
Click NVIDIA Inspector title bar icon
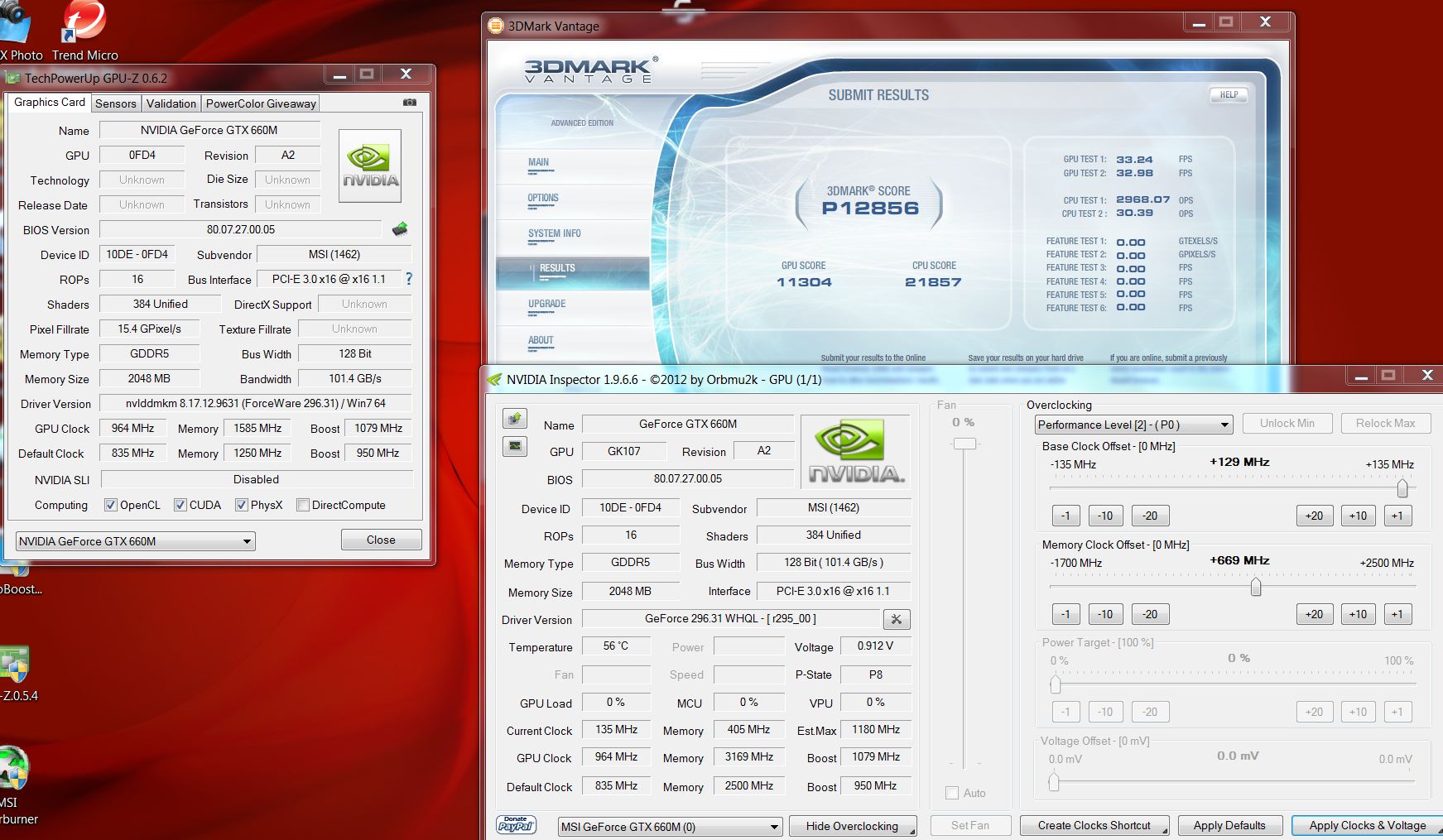pyautogui.click(x=494, y=380)
